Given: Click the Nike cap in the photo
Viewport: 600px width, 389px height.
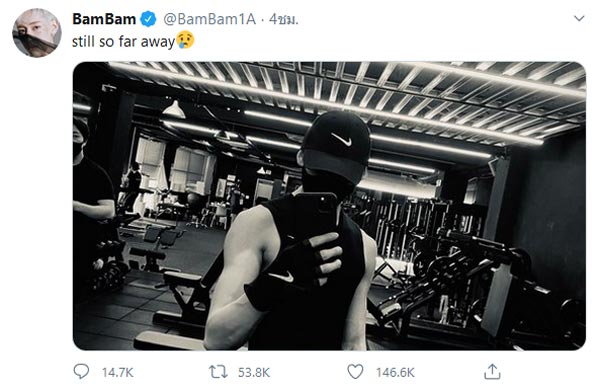Looking at the screenshot, I should [x=337, y=145].
